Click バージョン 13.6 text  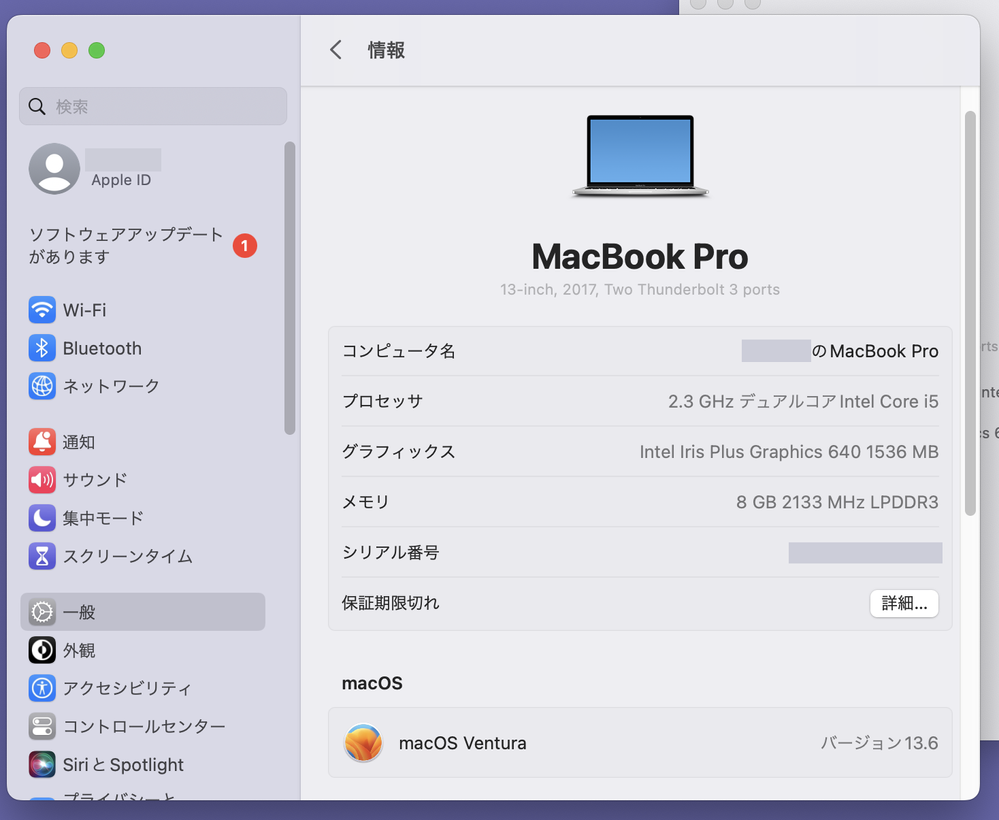click(x=879, y=743)
